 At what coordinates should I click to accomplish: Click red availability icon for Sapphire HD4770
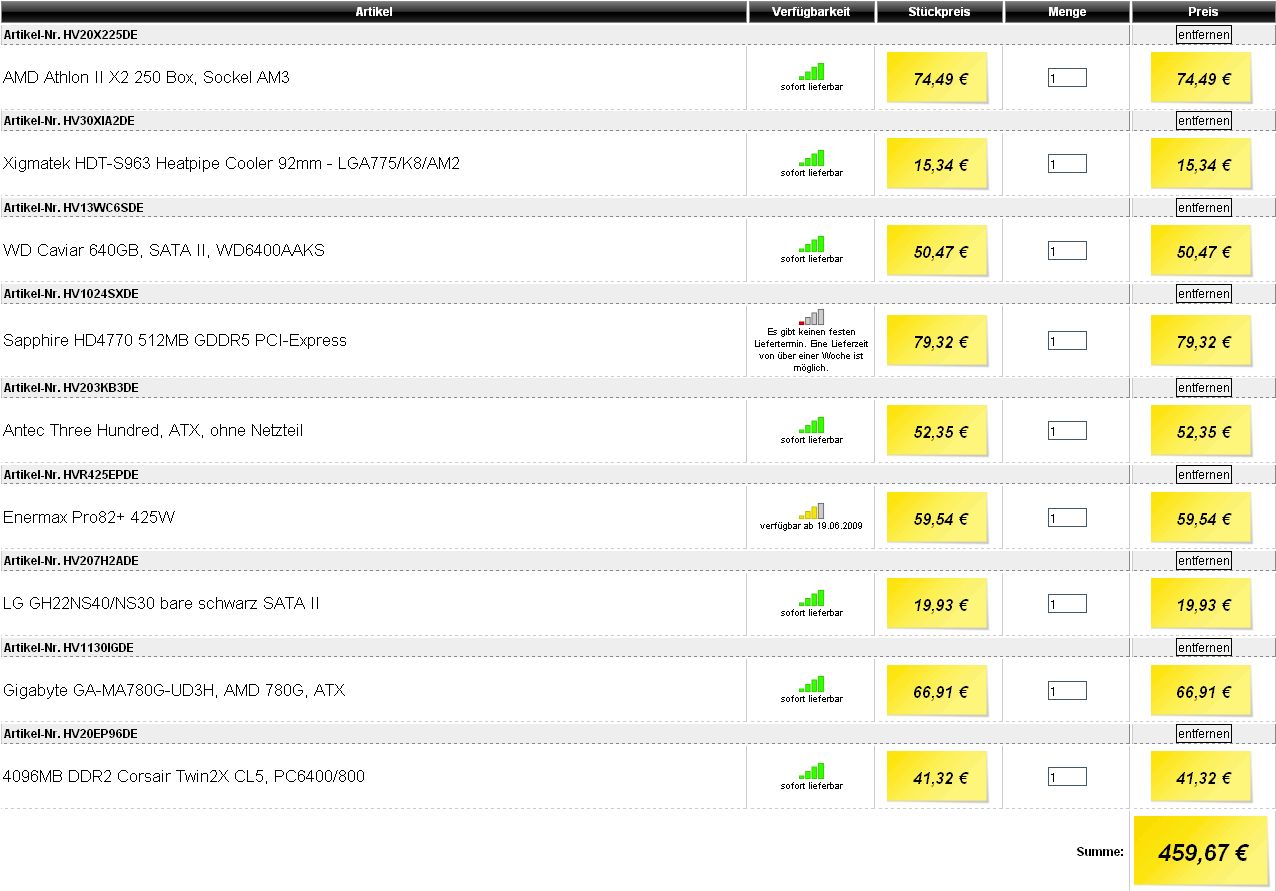tap(811, 317)
